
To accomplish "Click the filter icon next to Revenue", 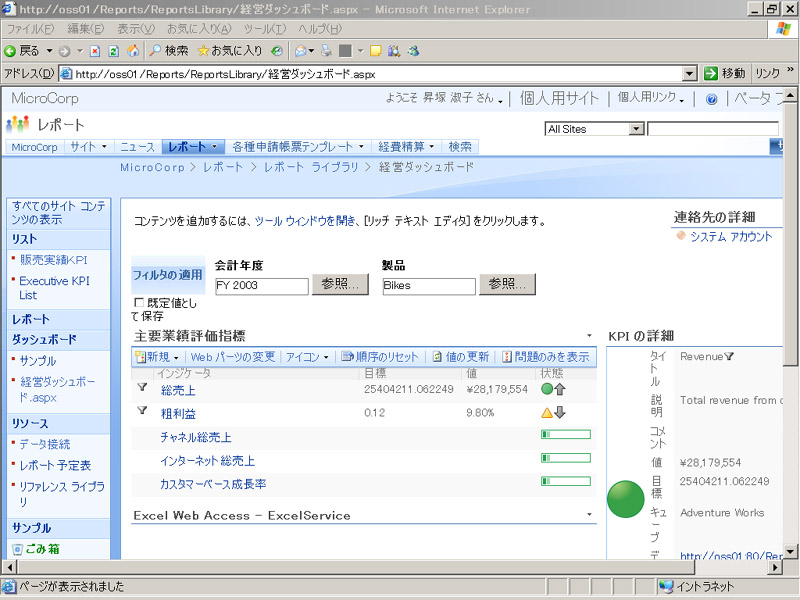I will click(729, 357).
